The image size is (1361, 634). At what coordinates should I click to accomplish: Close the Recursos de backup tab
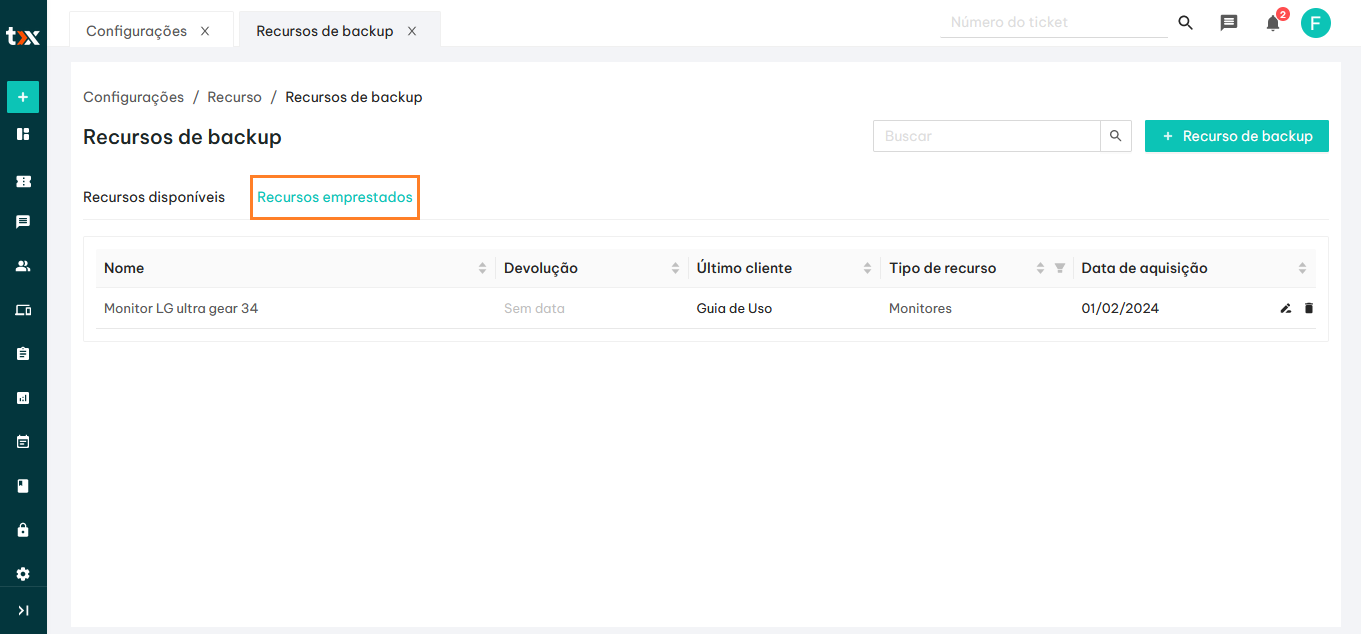click(412, 31)
